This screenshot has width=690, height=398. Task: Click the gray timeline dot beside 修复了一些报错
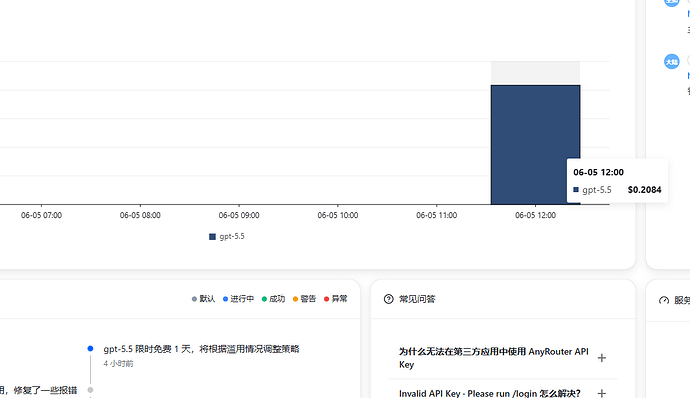coord(90,390)
